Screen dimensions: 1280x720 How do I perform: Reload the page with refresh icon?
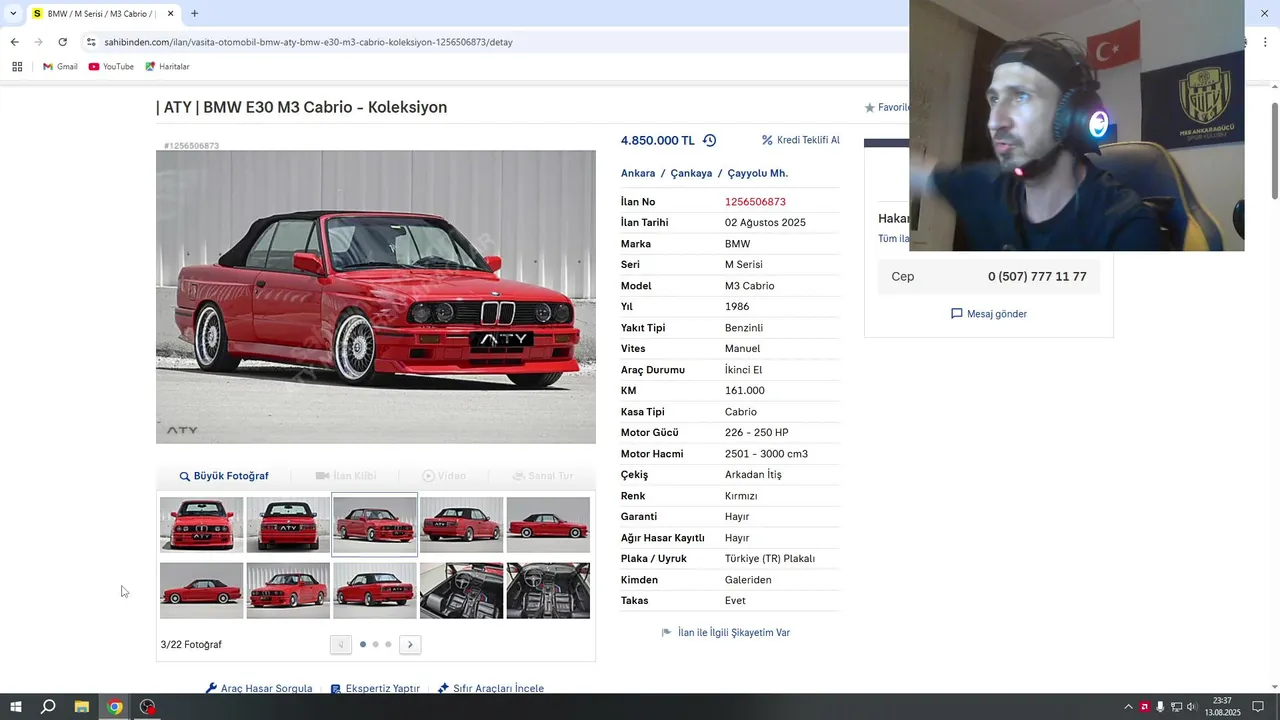coord(62,42)
